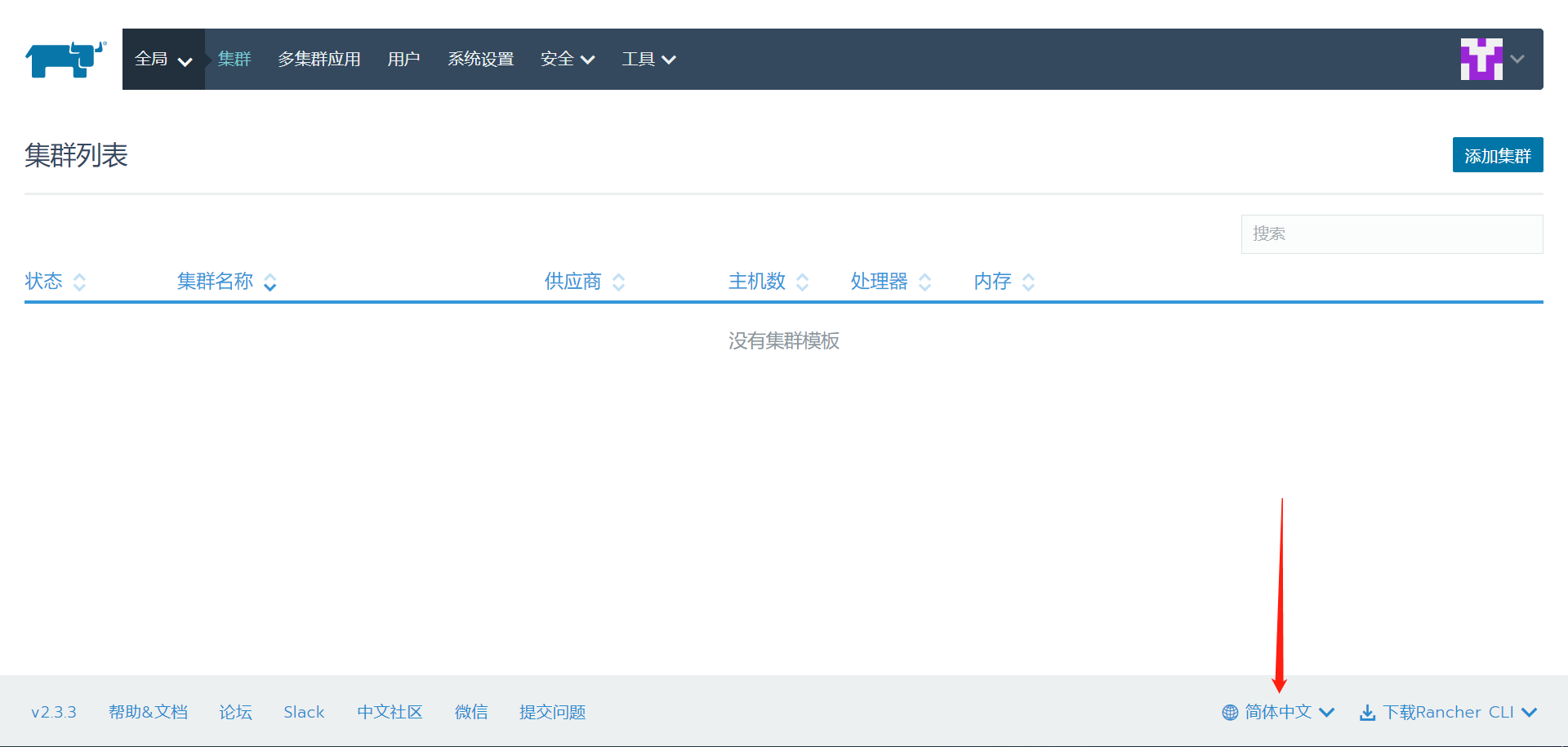Click the 微信 footer link
The height and width of the screenshot is (747, 1568).
(471, 712)
